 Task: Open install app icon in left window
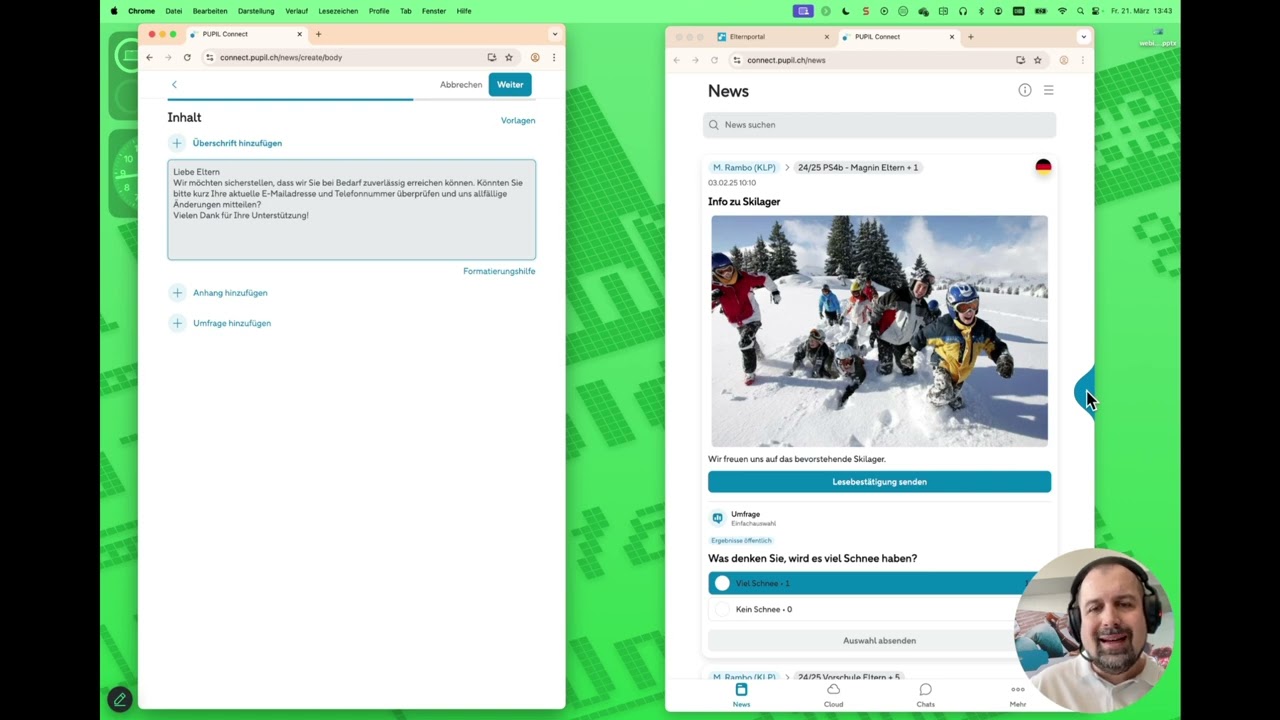click(491, 58)
